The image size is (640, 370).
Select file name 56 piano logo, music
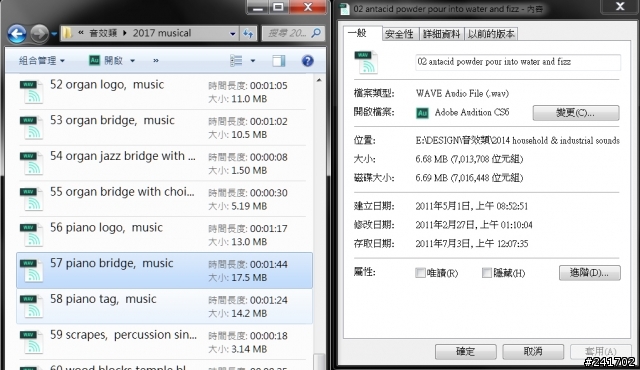pos(106,228)
